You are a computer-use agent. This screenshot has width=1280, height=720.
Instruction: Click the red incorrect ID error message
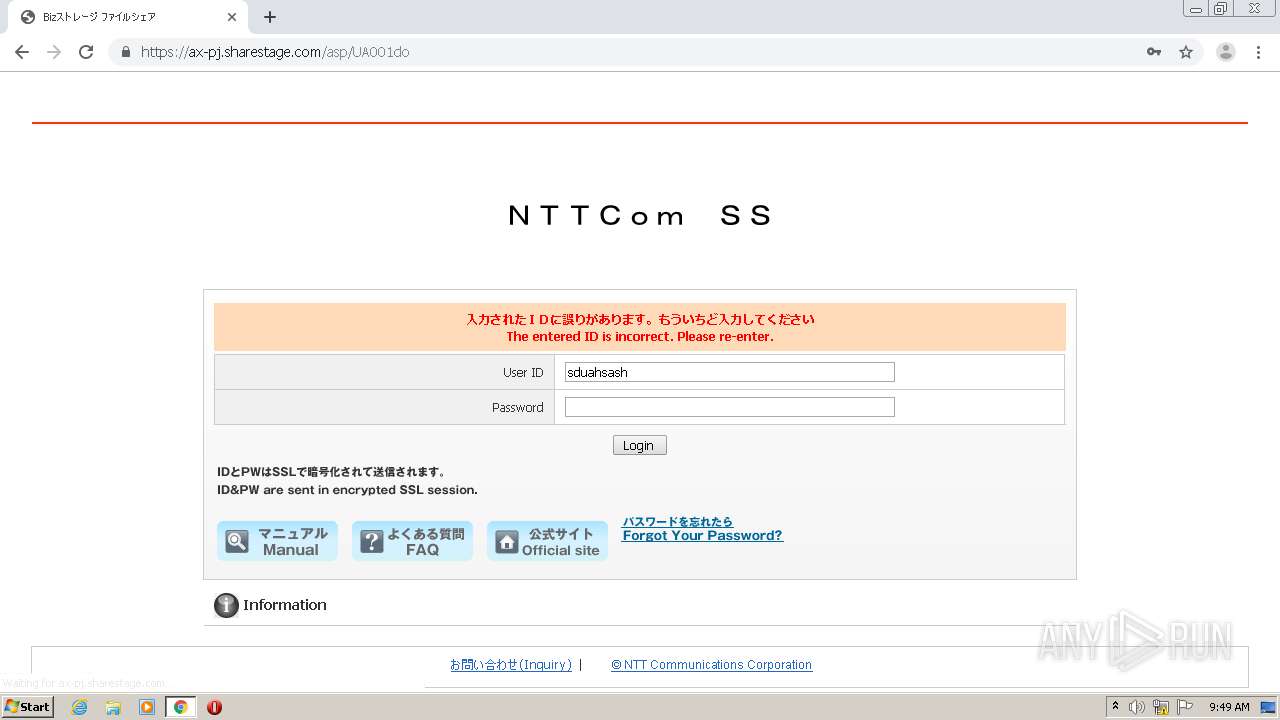point(640,328)
